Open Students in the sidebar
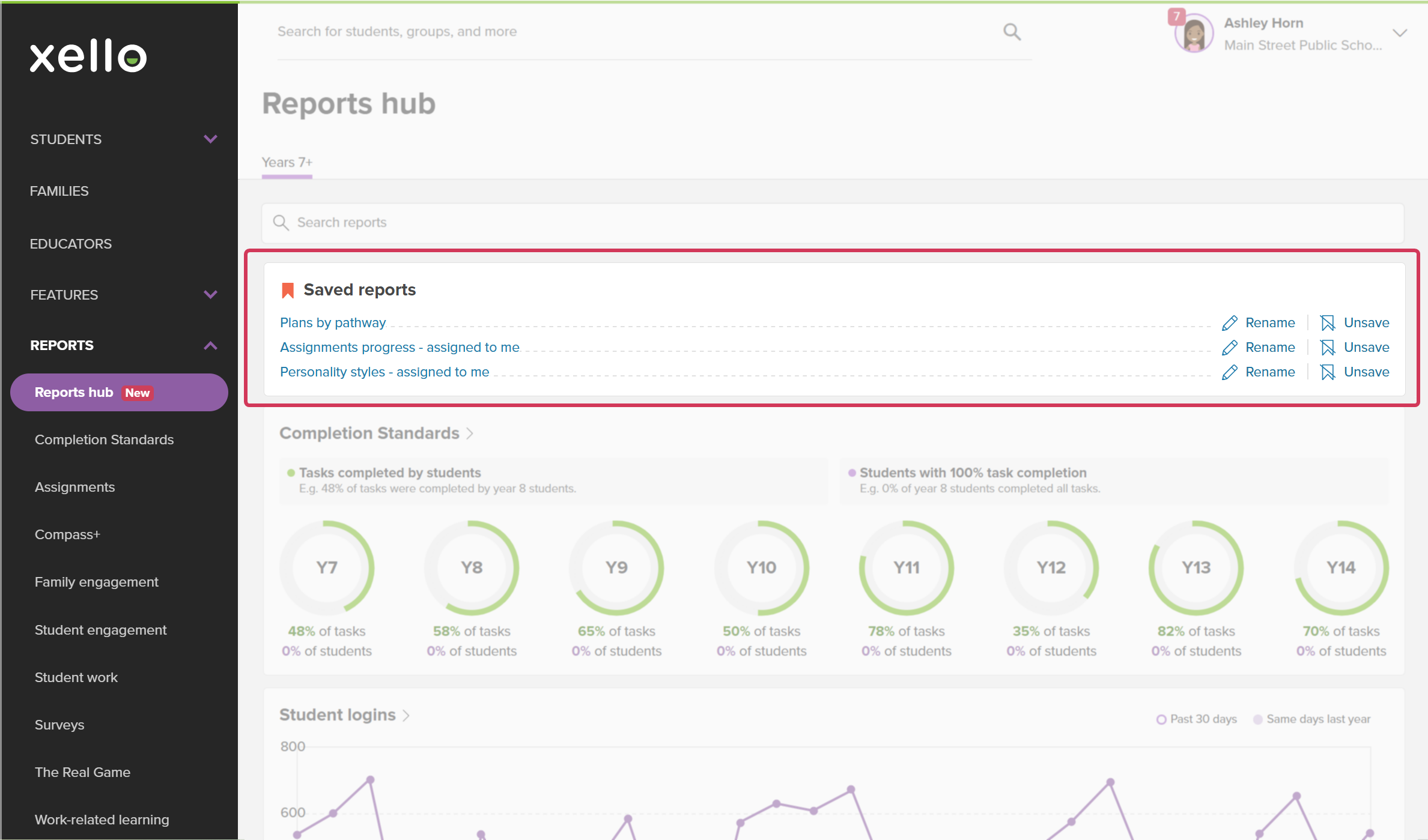The image size is (1428, 840). coord(66,139)
